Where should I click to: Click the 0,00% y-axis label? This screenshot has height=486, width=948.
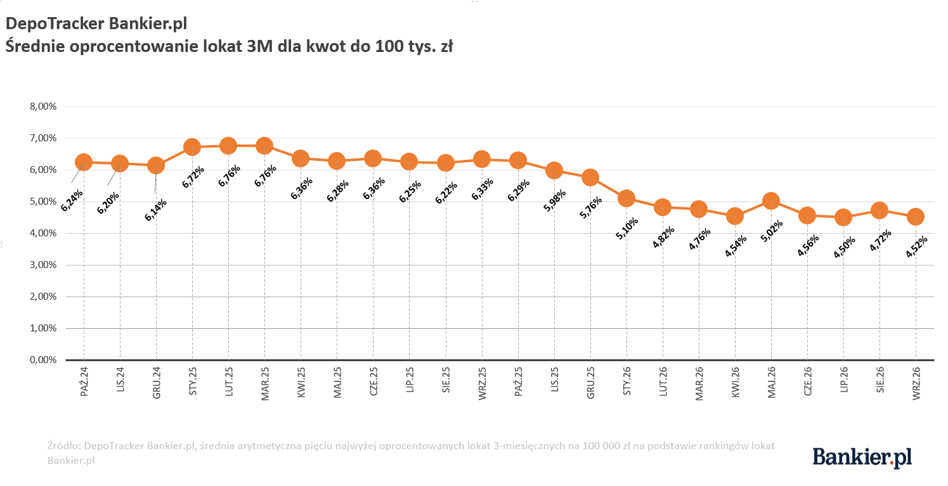(x=43, y=360)
